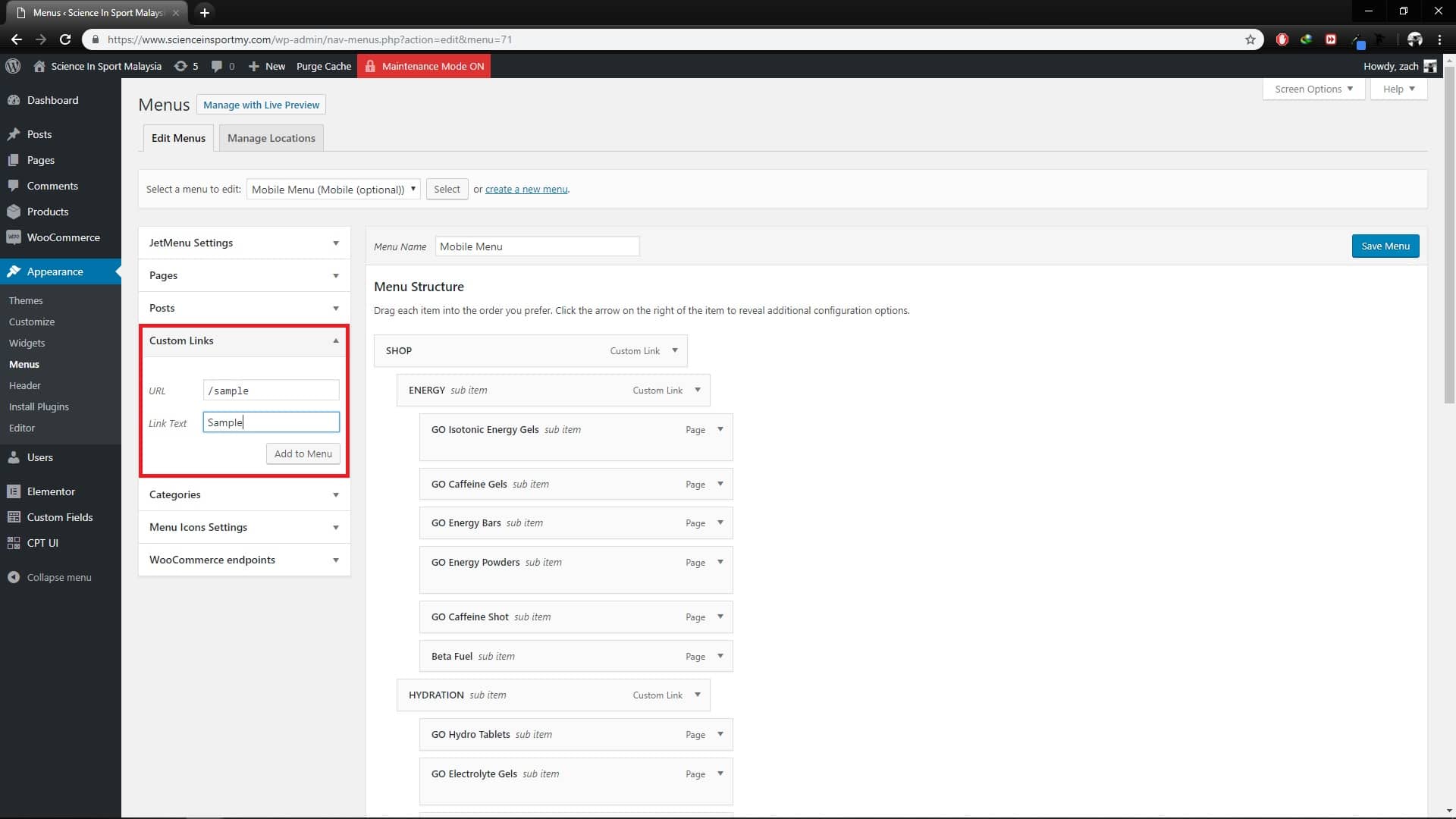
Task: Expand the ENERGY sub item arrow
Action: pyautogui.click(x=697, y=390)
